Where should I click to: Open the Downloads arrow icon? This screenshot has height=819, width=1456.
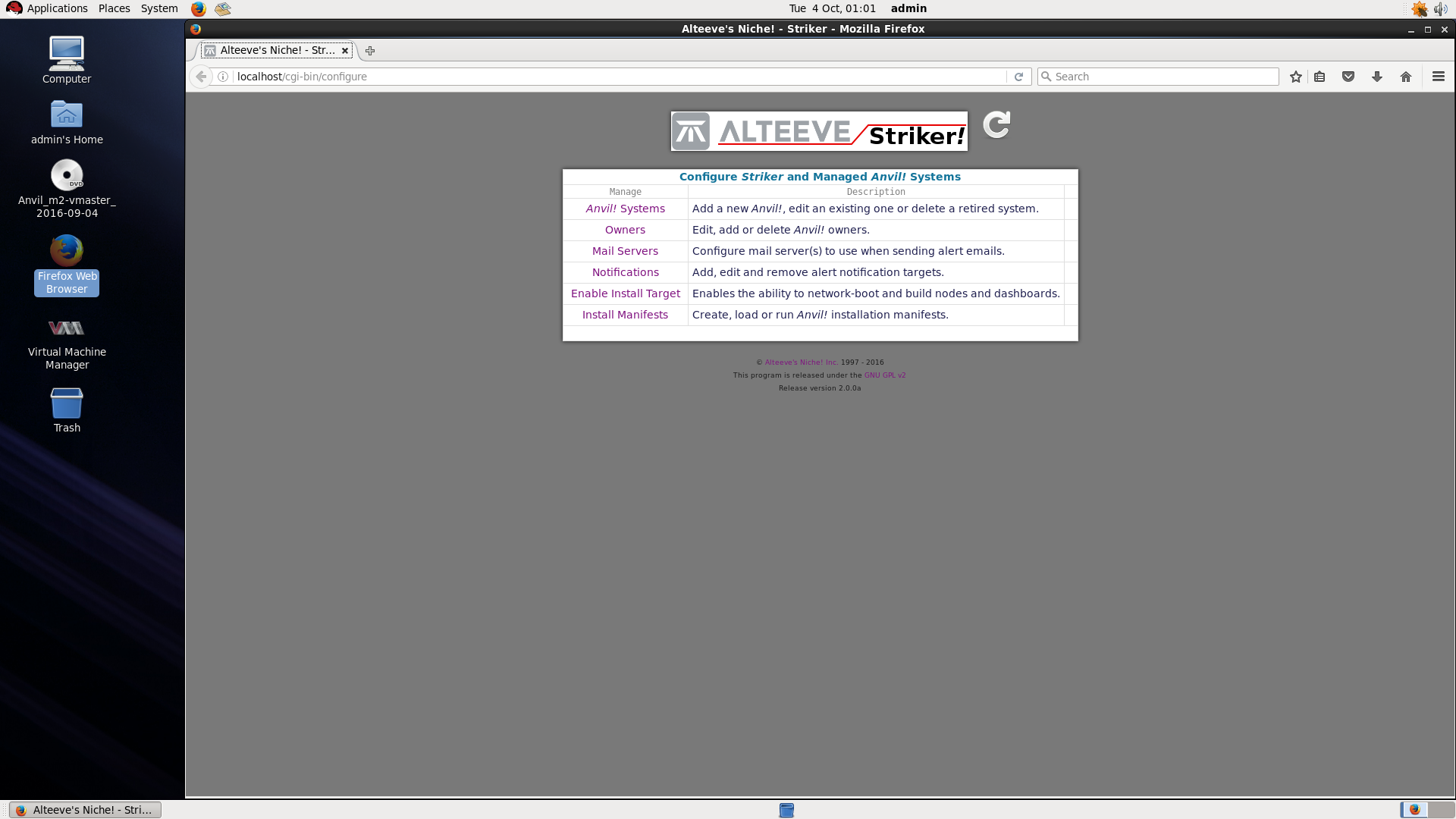click(x=1377, y=77)
